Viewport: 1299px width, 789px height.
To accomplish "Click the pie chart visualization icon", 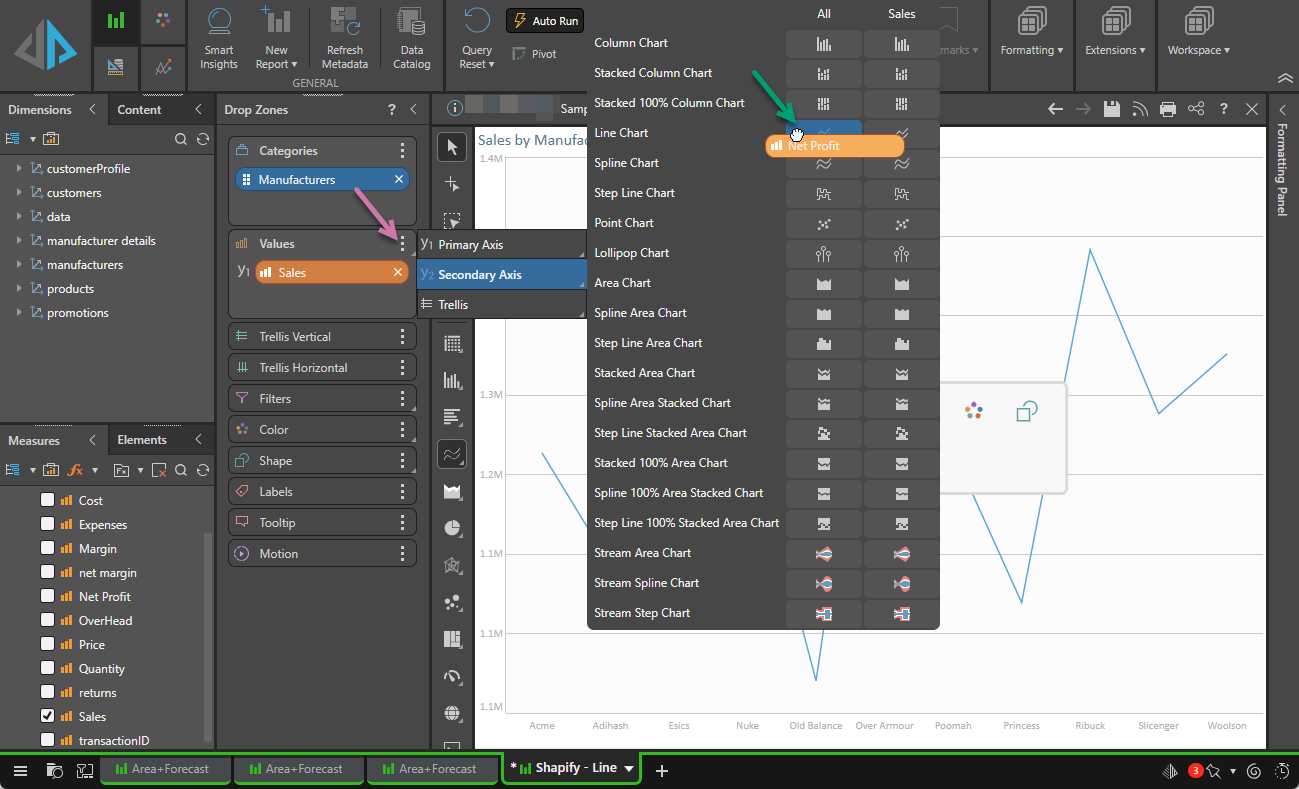I will coord(453,528).
